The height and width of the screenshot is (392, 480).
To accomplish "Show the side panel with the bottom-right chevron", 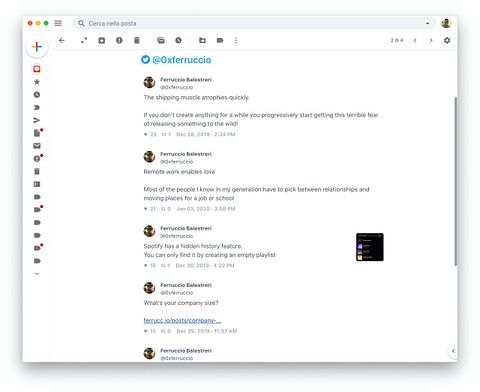I will (x=453, y=351).
